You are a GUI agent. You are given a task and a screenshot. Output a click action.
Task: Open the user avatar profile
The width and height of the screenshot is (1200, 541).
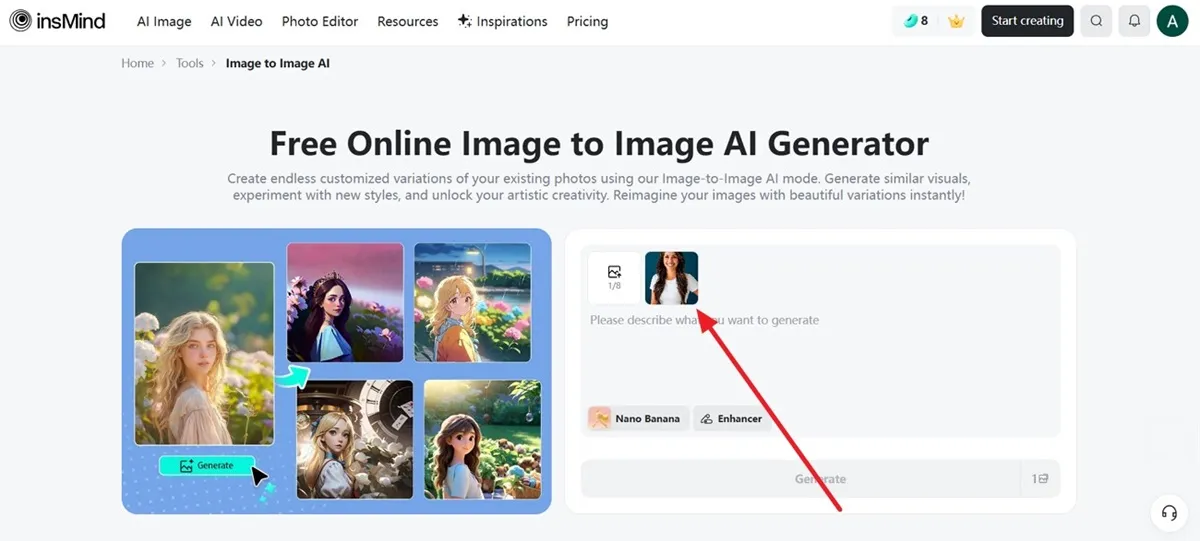coord(1172,21)
